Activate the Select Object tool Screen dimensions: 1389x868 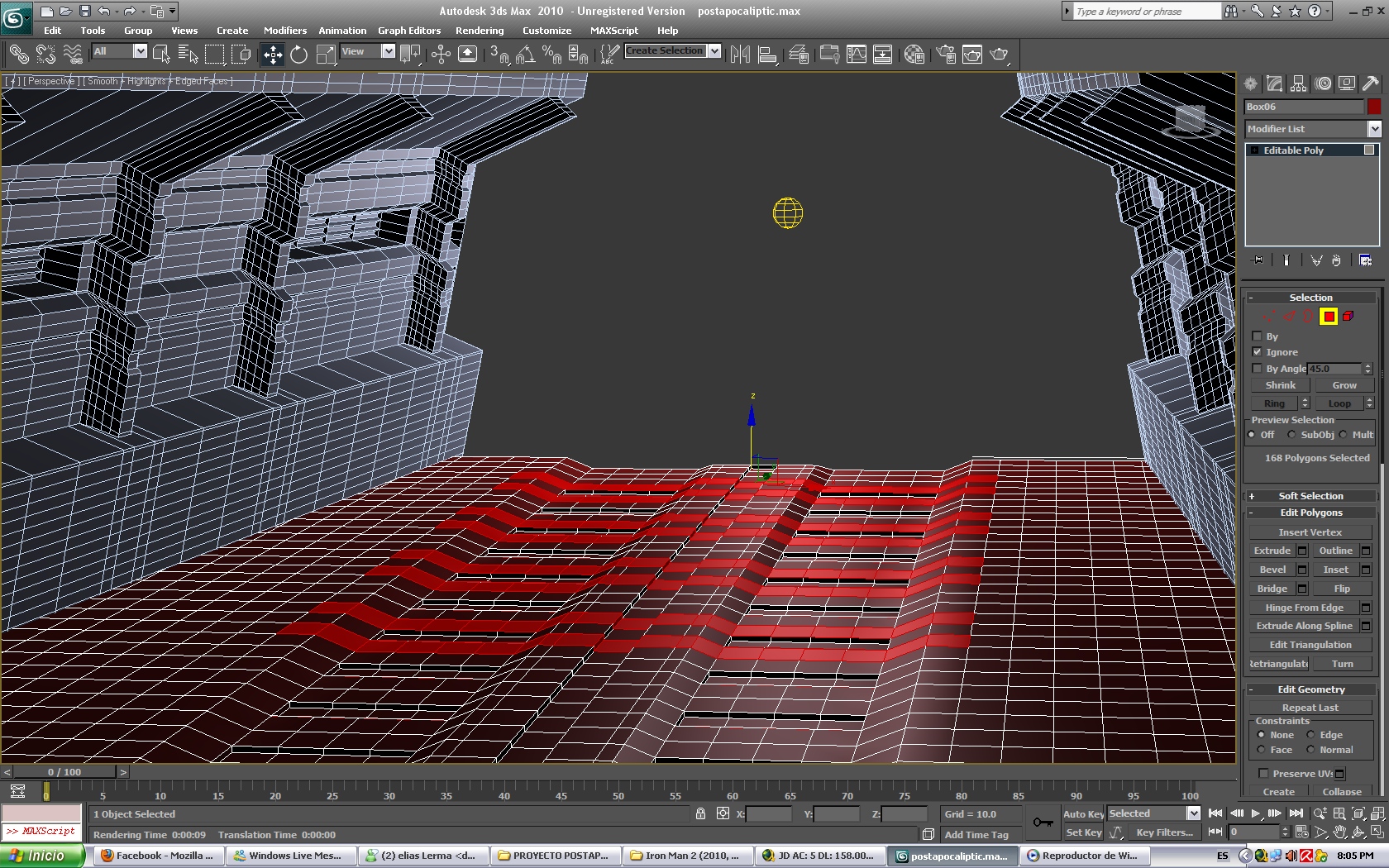point(161,55)
